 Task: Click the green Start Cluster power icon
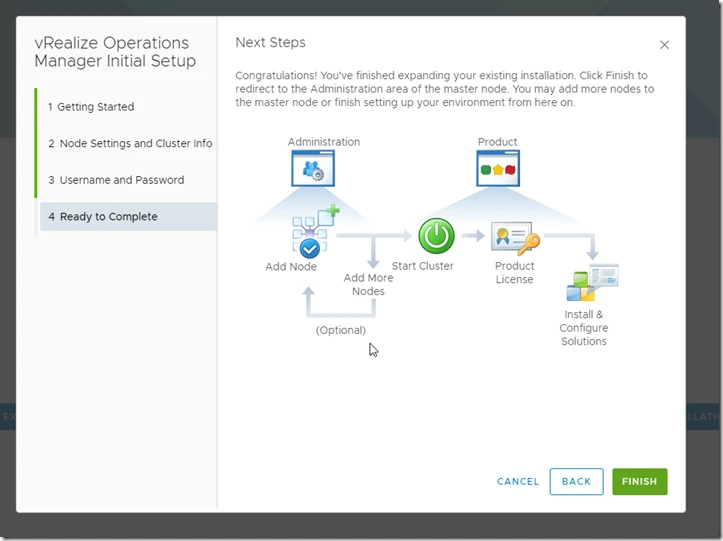[436, 236]
